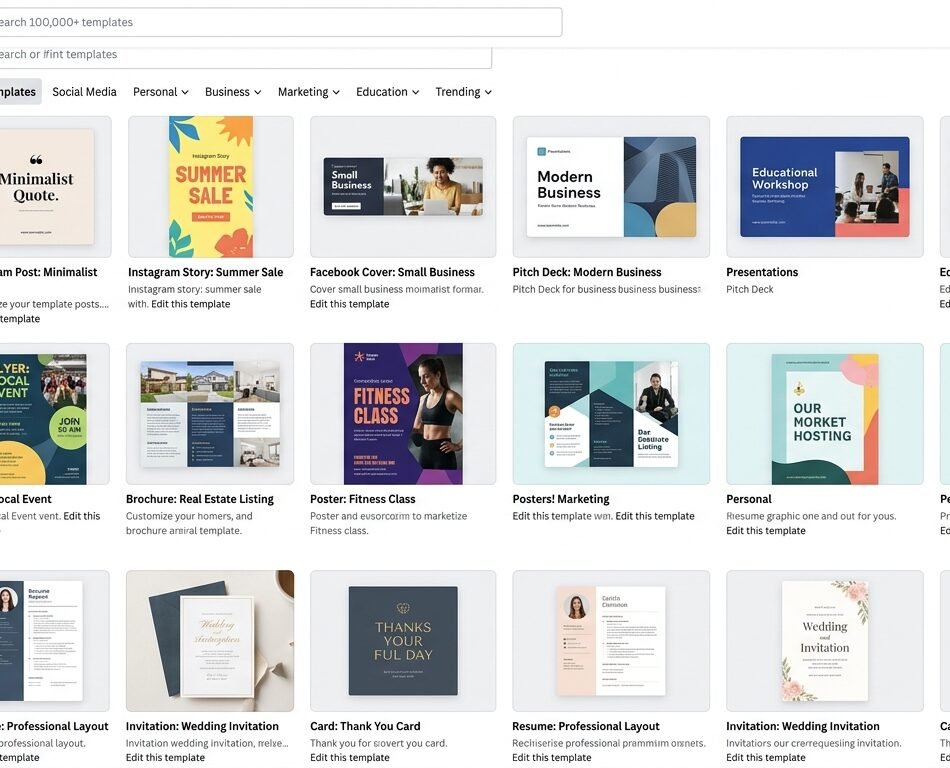This screenshot has height=768, width=950.
Task: Open the Small Business Facebook cover thumbnail
Action: click(x=403, y=187)
